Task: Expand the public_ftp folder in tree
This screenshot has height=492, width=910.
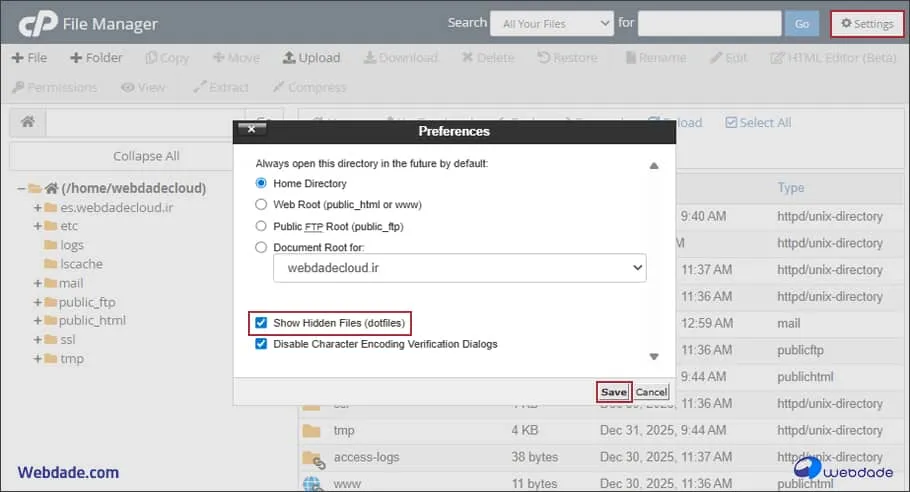Action: [37, 302]
